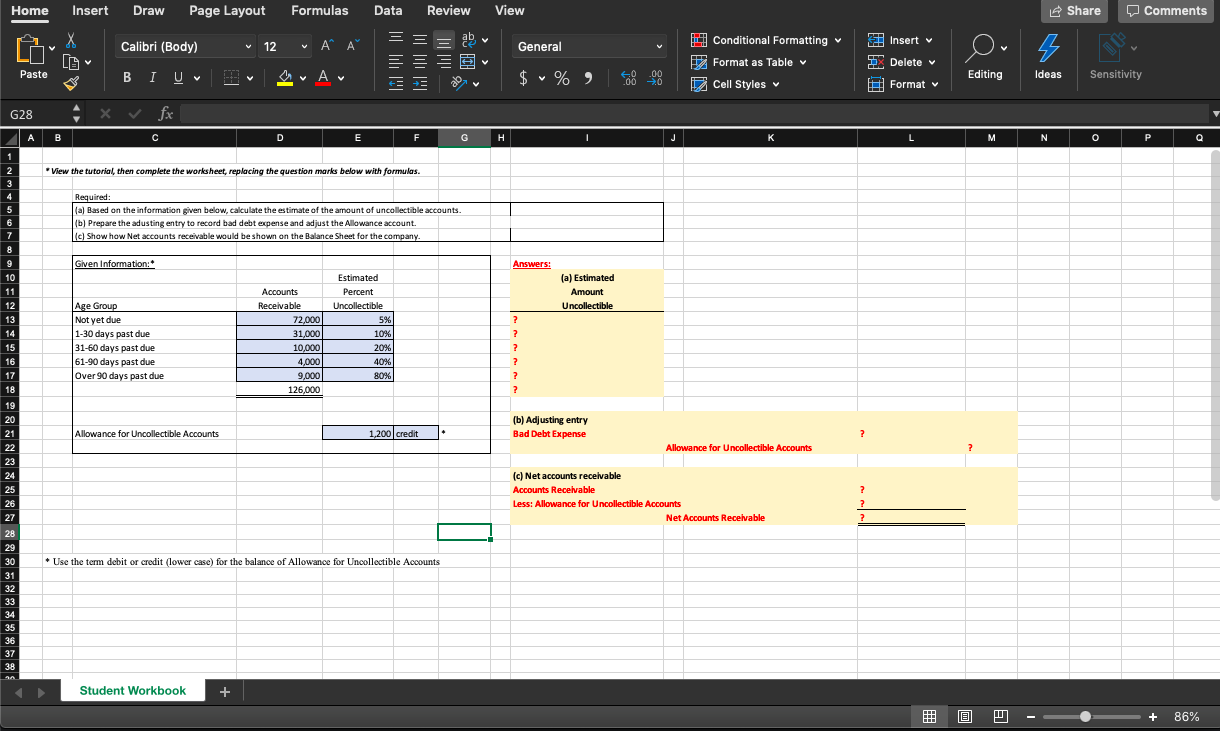
Task: Click the Comma Style icon
Action: coord(589,78)
